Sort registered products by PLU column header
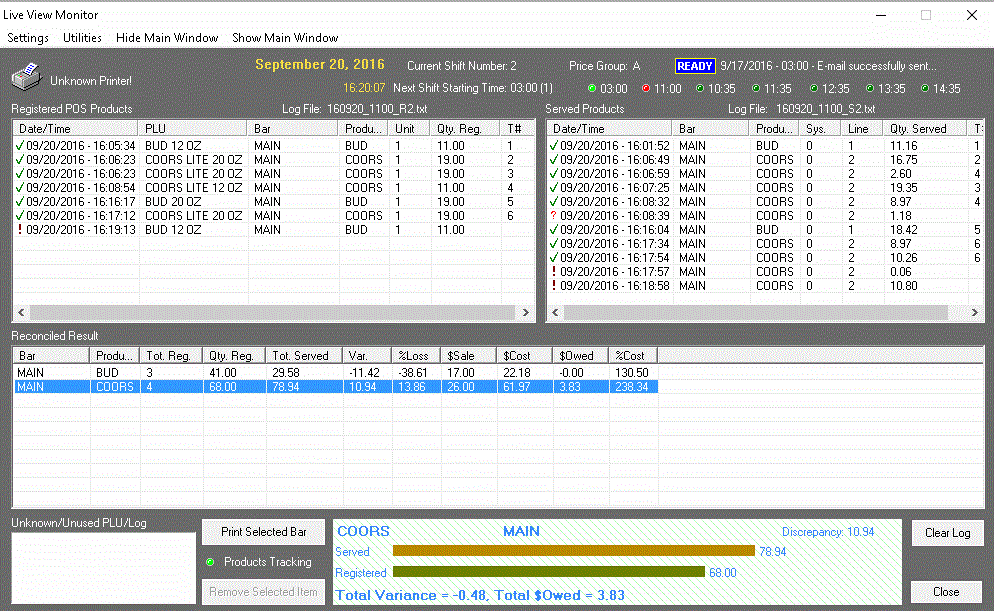Screen dimensions: 994x611 coord(193,129)
